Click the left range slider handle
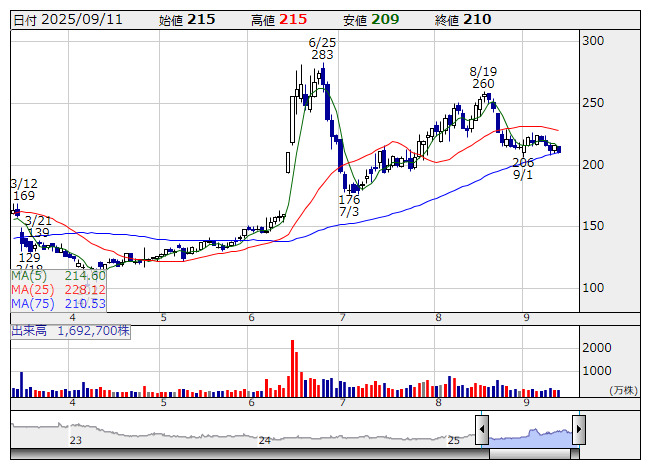 (482, 429)
